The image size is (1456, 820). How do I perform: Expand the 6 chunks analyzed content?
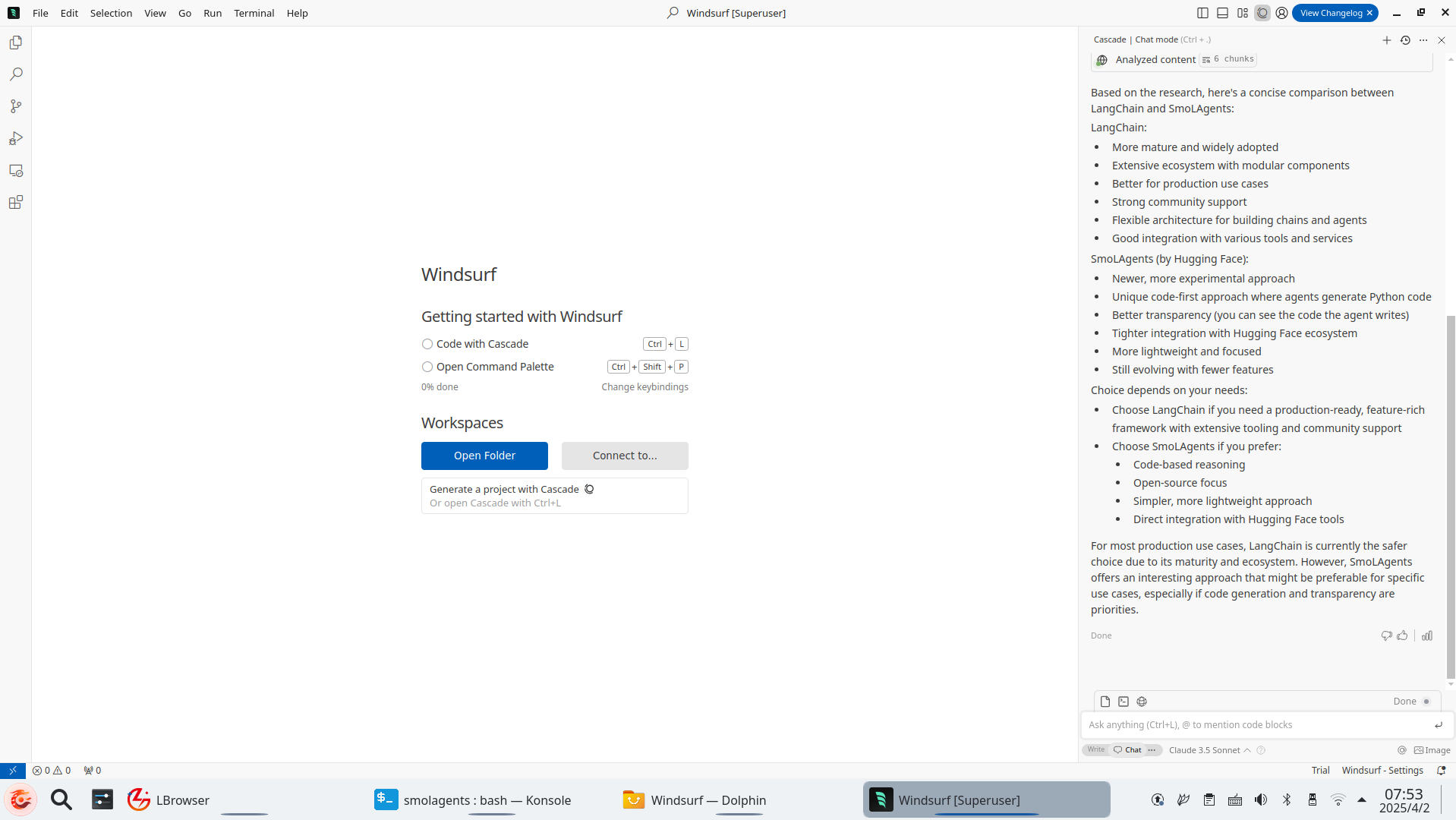[1228, 59]
